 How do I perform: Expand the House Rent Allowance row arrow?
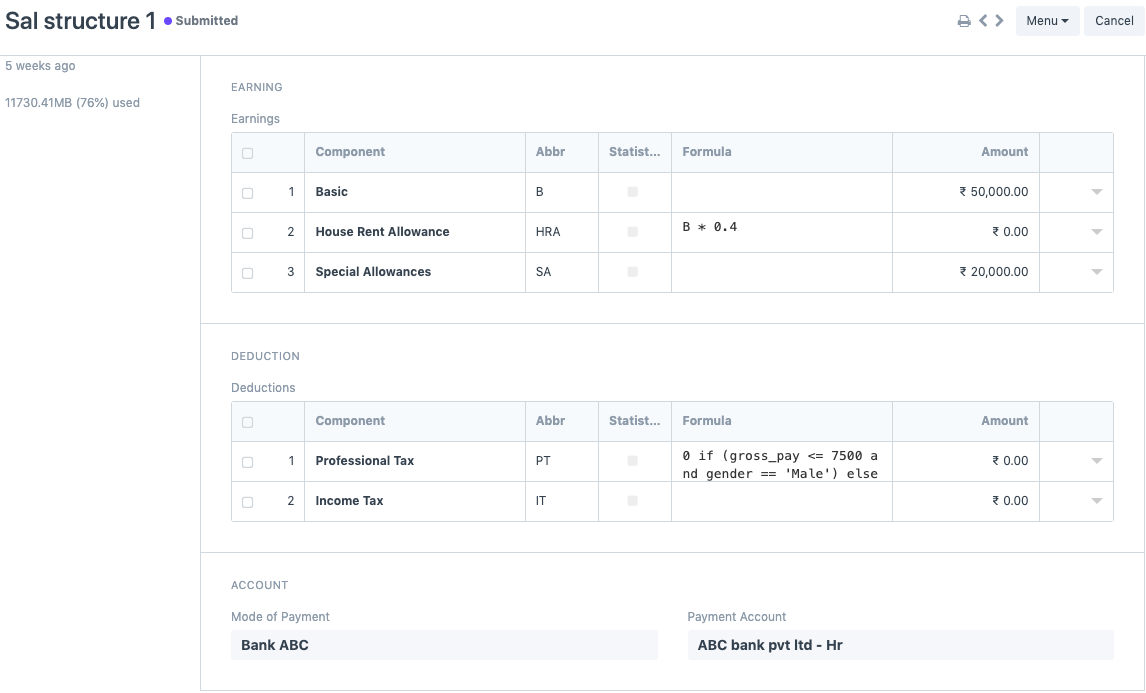point(1096,232)
